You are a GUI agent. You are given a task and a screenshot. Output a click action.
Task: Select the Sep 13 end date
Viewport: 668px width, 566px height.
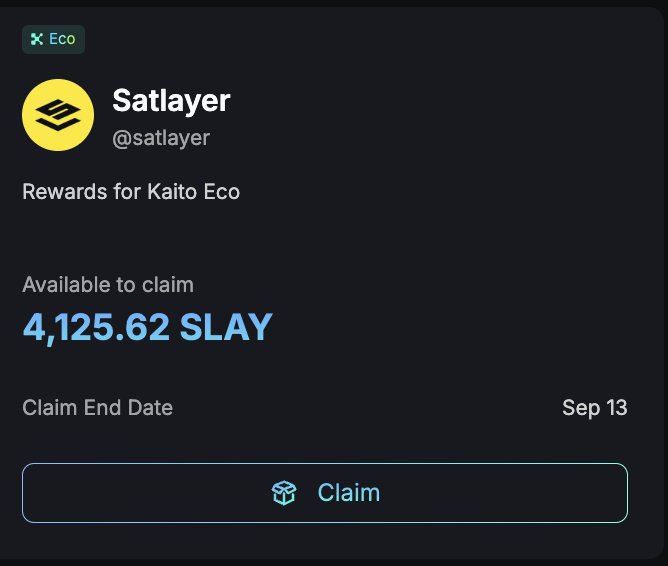[594, 407]
